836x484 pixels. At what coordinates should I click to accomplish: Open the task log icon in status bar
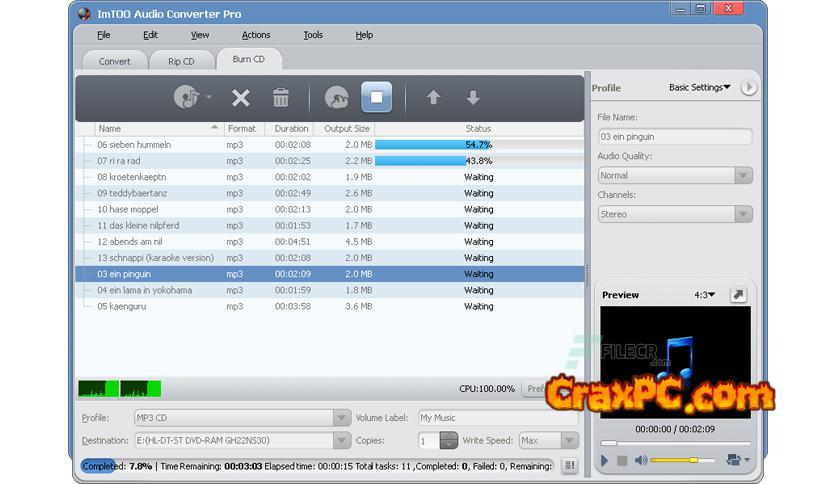569,465
